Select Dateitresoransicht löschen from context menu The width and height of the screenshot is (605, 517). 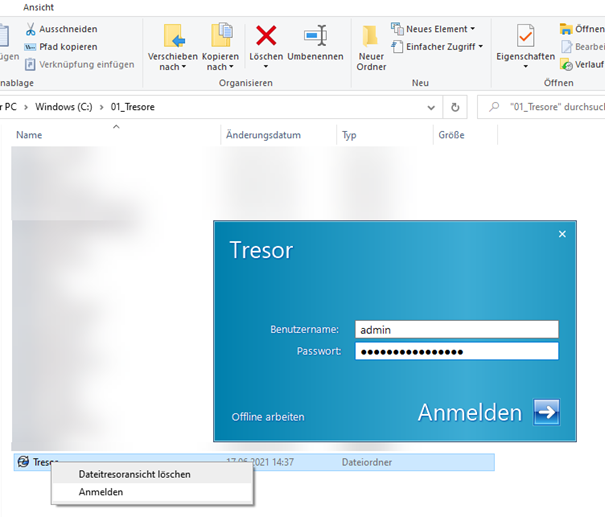click(x=134, y=474)
